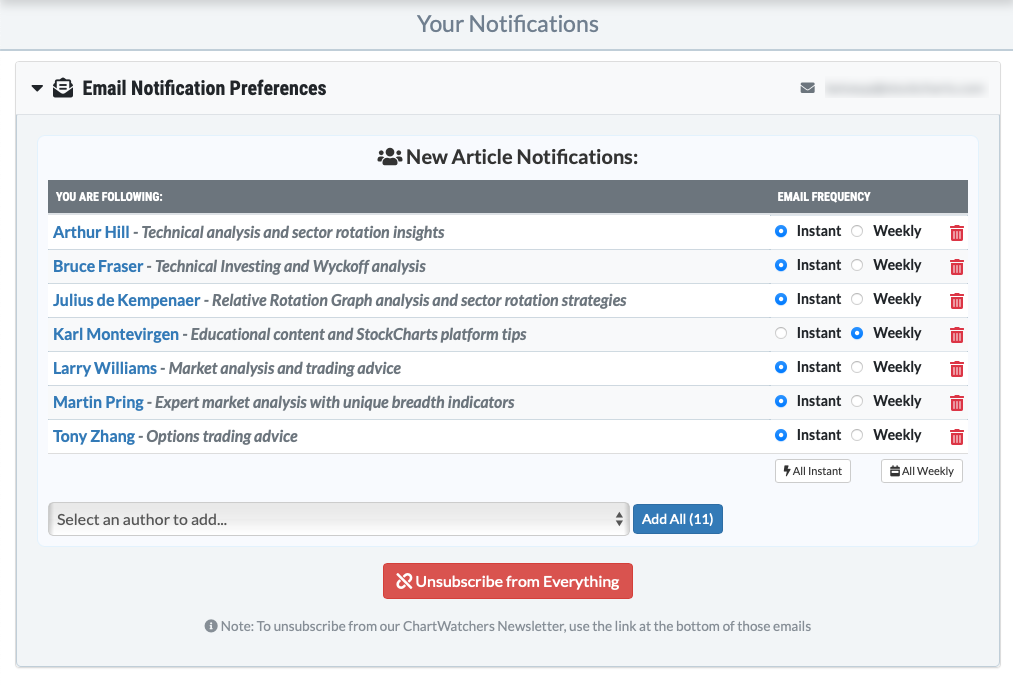Remove Larry Williams via trash icon
This screenshot has height=685, width=1013.
click(956, 369)
